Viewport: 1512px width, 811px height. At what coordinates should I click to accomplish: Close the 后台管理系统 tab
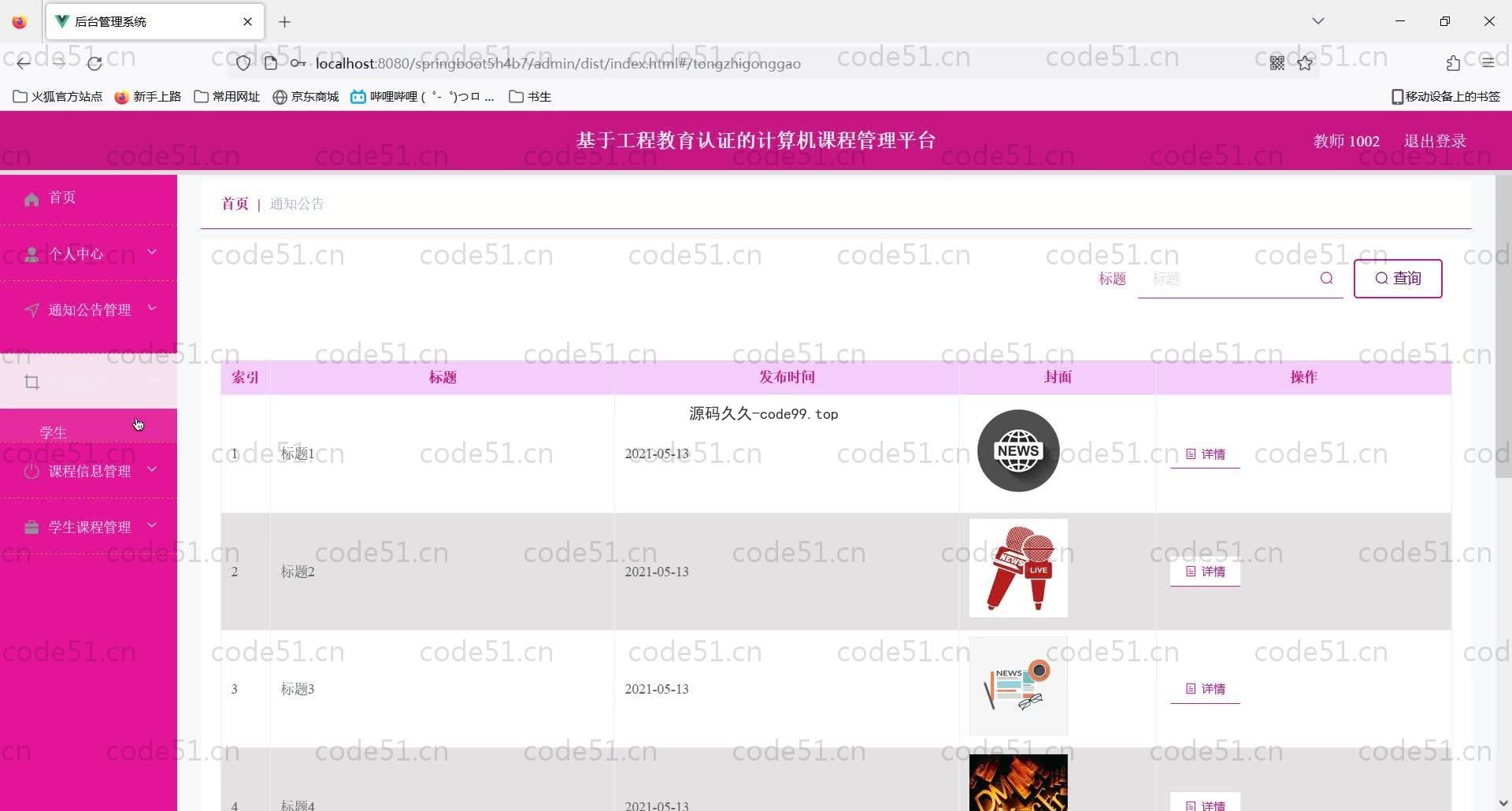click(x=247, y=22)
